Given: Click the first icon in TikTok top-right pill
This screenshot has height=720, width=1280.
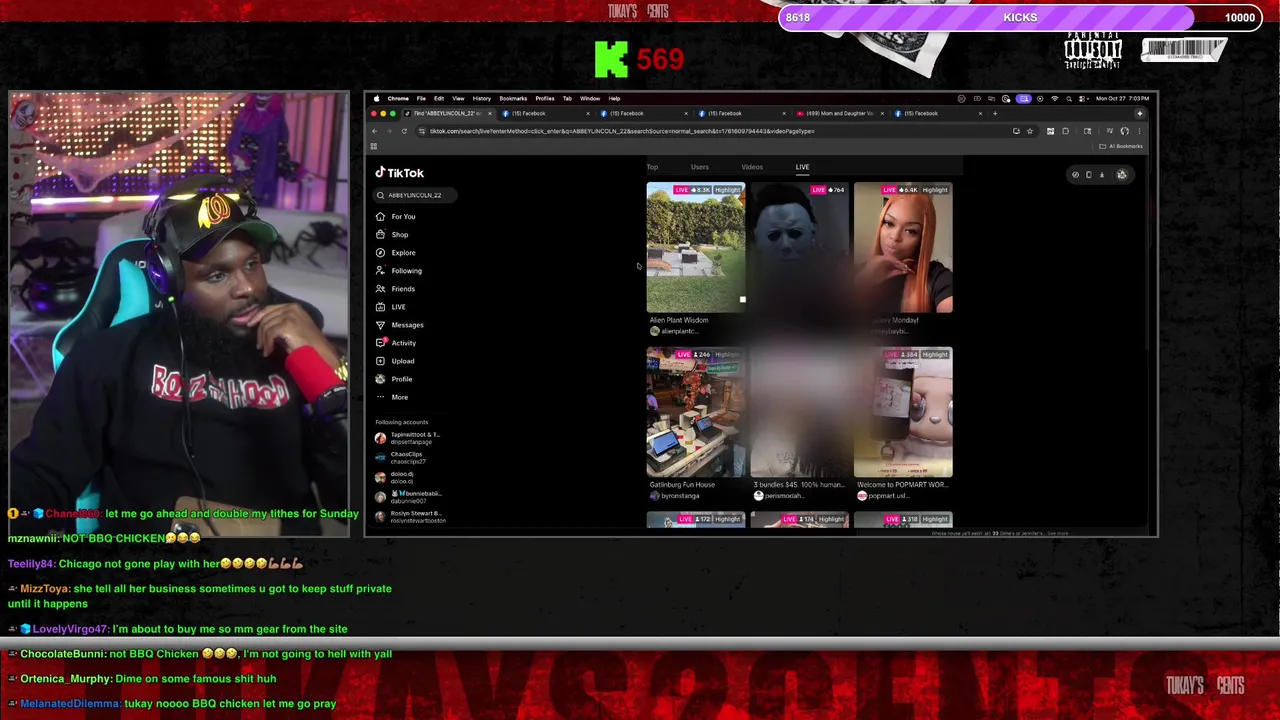Looking at the screenshot, I should 1076,175.
